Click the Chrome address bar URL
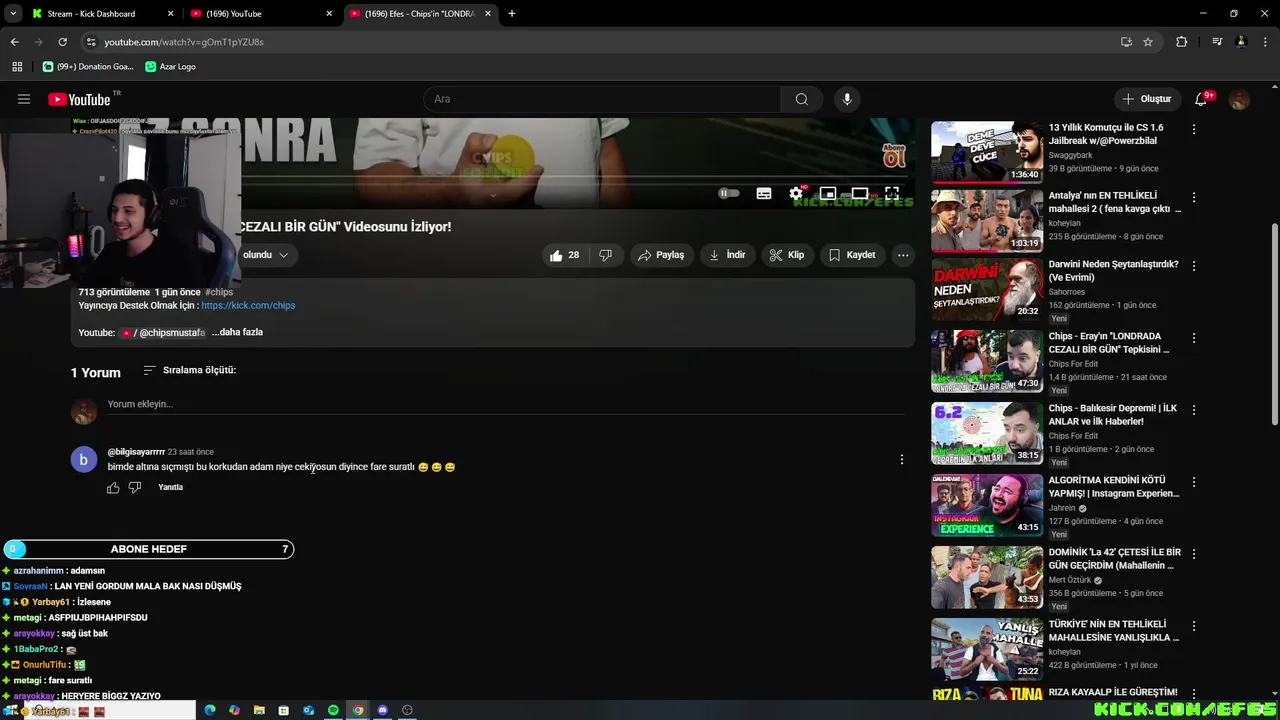 click(184, 42)
